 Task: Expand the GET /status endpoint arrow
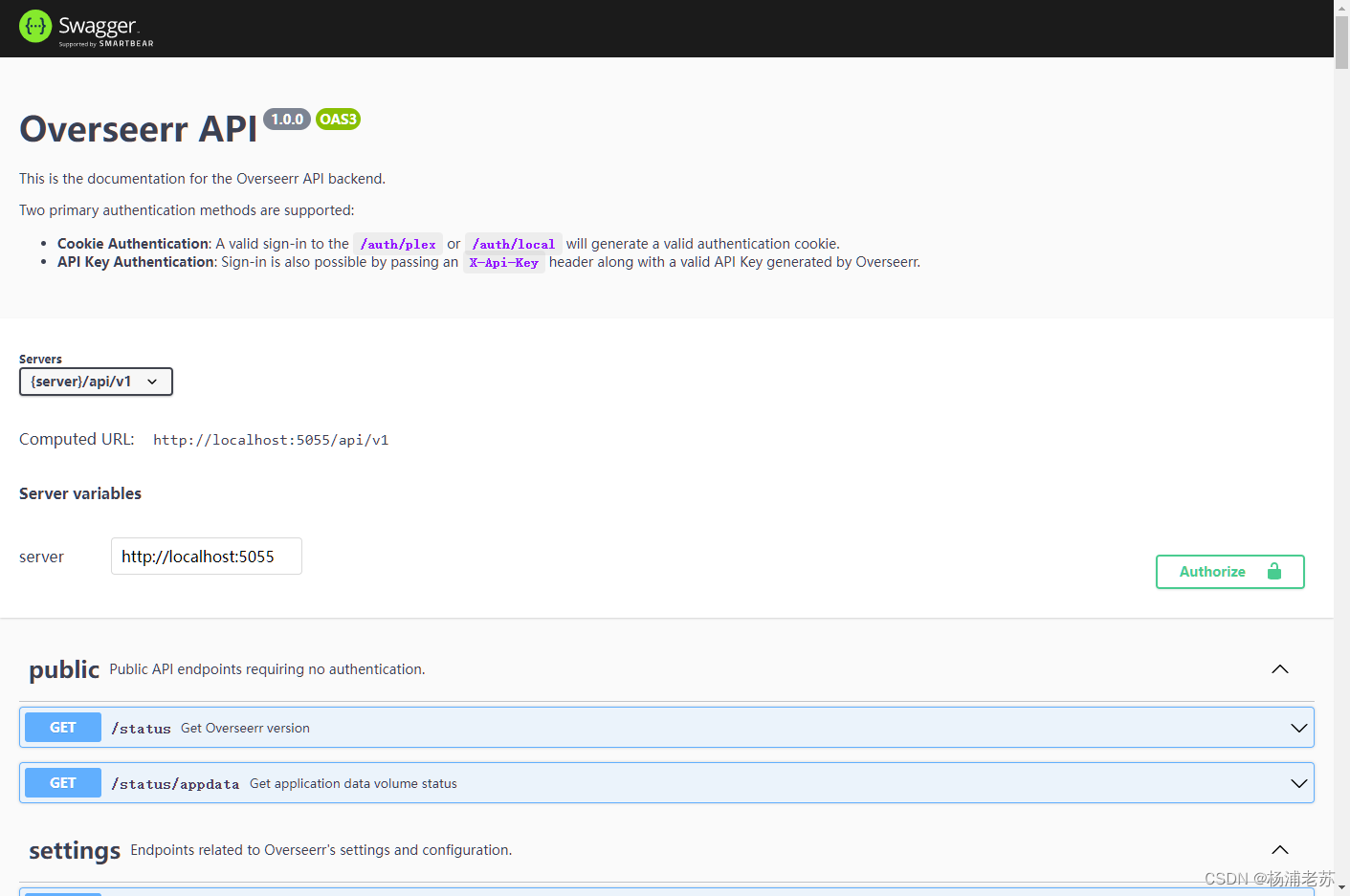1298,728
